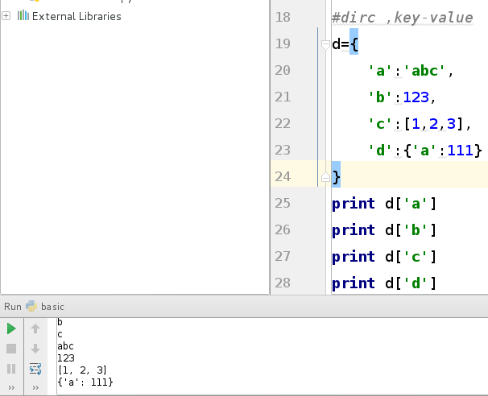Image resolution: width=488 pixels, height=396 pixels.
Task: Show more console actions under soft-wrap icon
Action: click(x=35, y=388)
